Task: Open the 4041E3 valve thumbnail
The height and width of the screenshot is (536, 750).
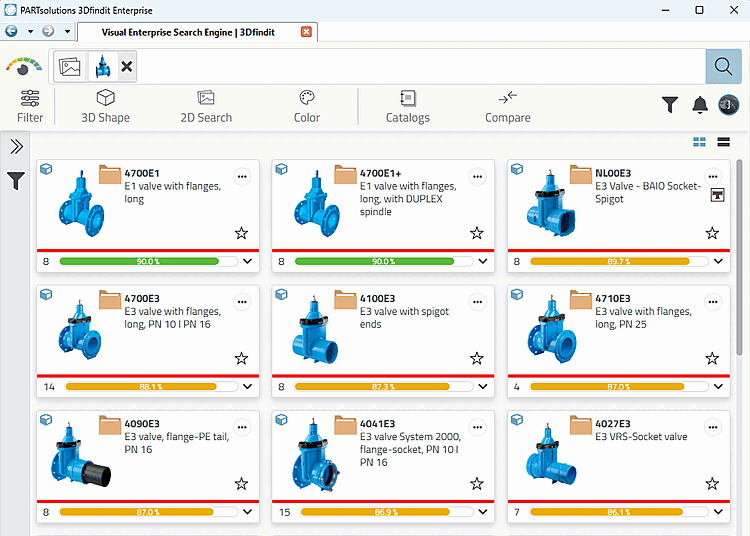Action: 315,455
